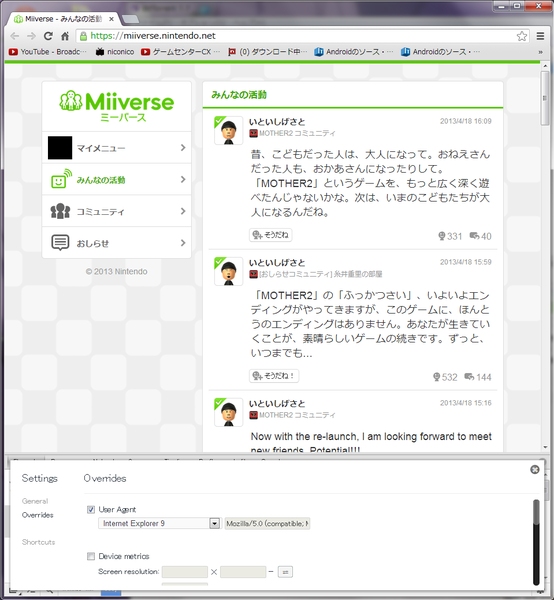Open the Chrome hamburger menu
The height and width of the screenshot is (600, 554).
coord(540,36)
